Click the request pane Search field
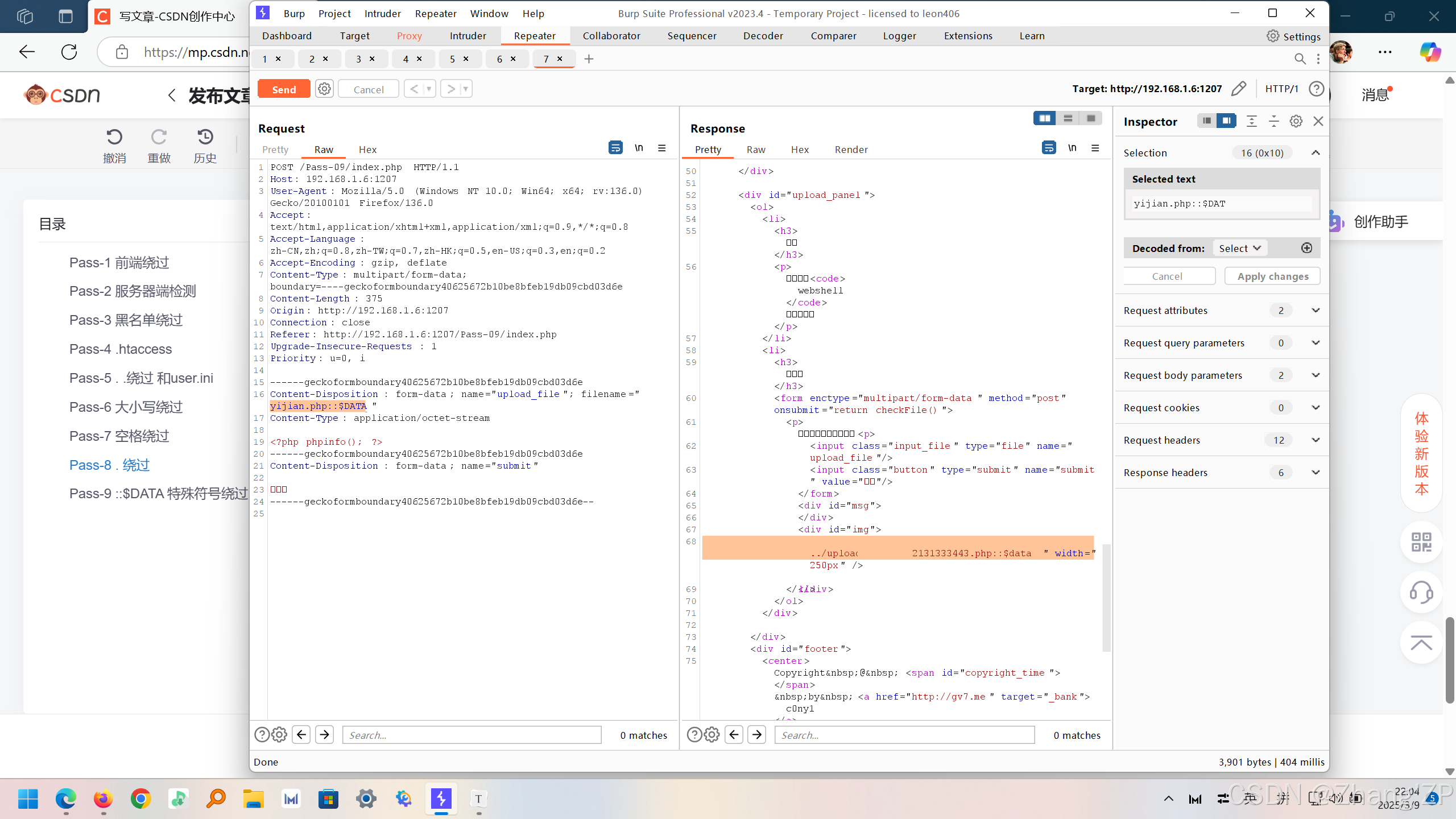 tap(471, 735)
